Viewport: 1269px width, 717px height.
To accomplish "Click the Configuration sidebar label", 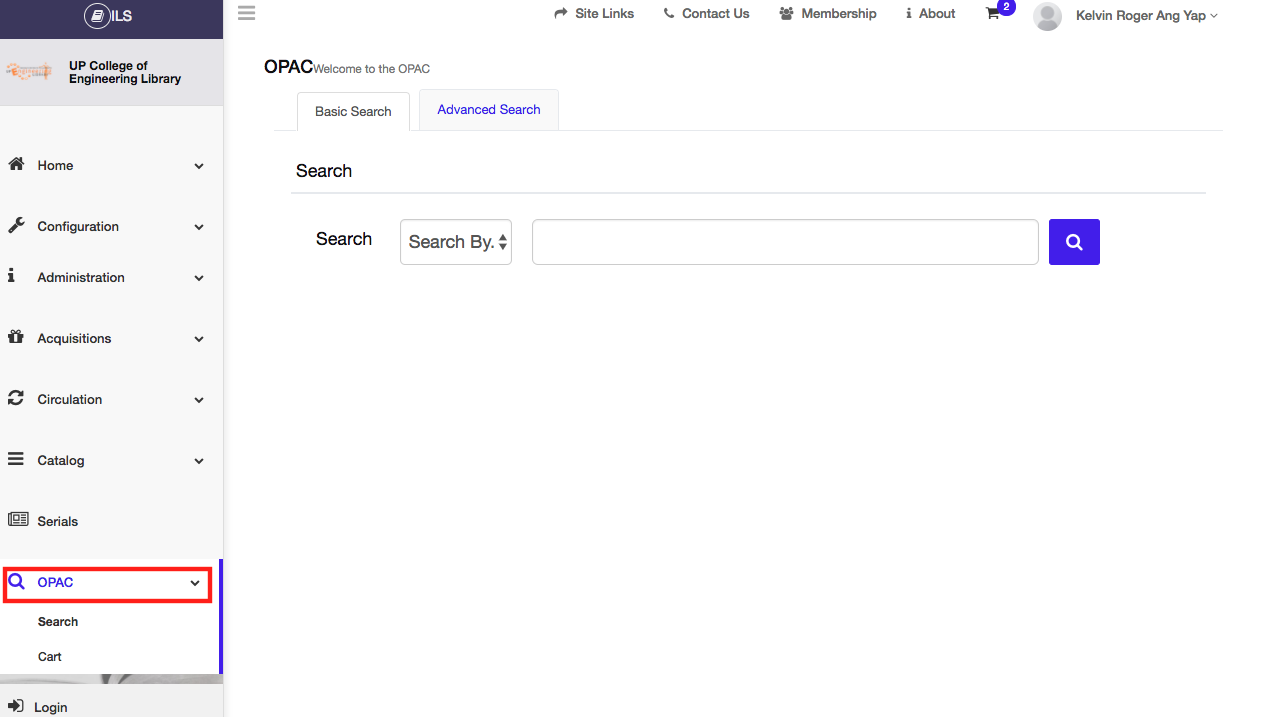I will (x=78, y=226).
